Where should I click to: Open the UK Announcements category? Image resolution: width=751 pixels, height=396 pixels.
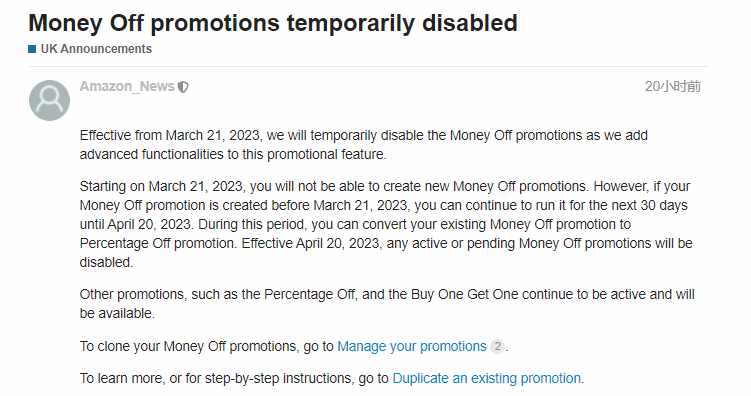(x=96, y=49)
